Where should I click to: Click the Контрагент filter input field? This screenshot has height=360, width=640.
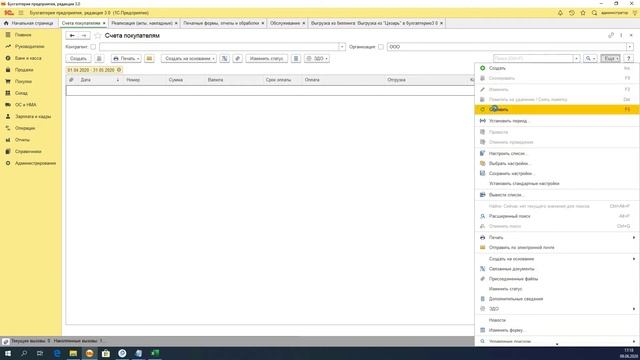click(219, 47)
